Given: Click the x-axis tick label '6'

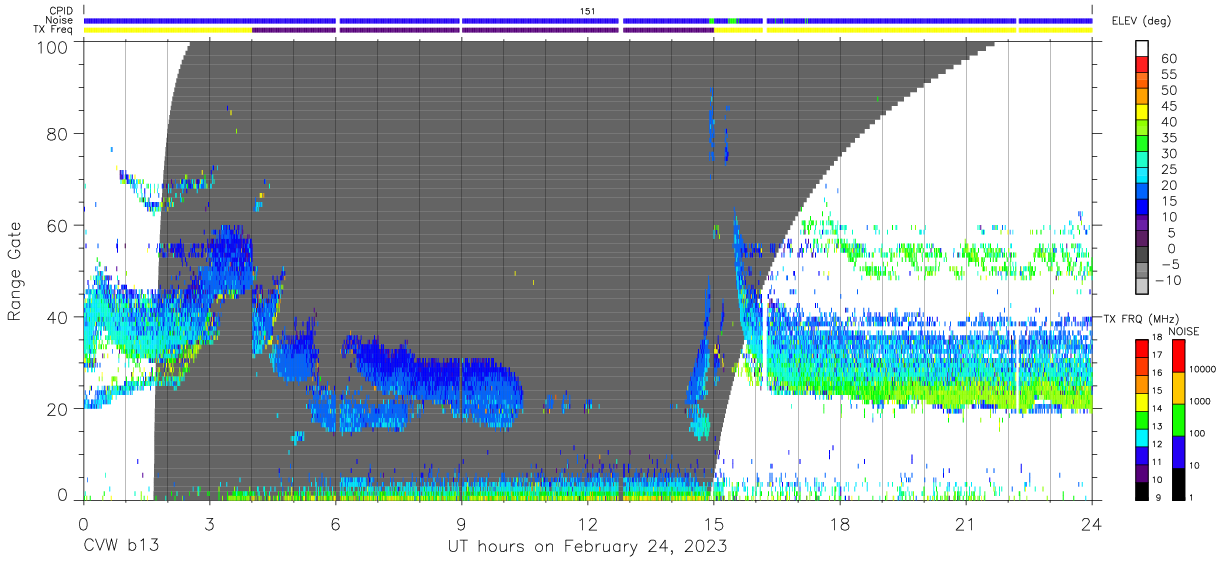Looking at the screenshot, I should pyautogui.click(x=335, y=522).
